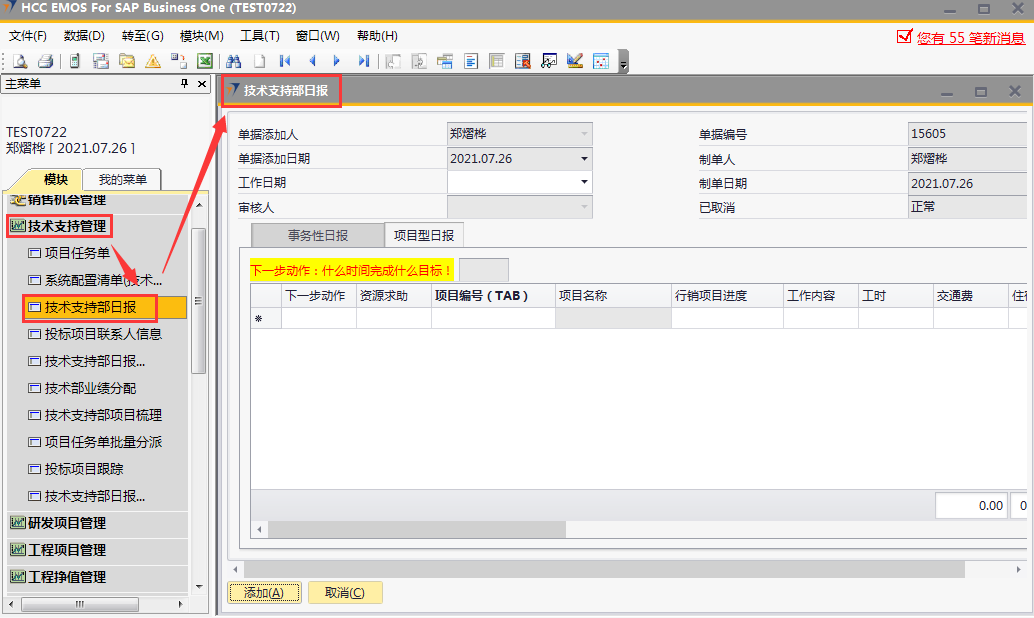This screenshot has height=618, width=1034.
Task: Open 项目任务单 in the menu tree
Action: (77, 253)
